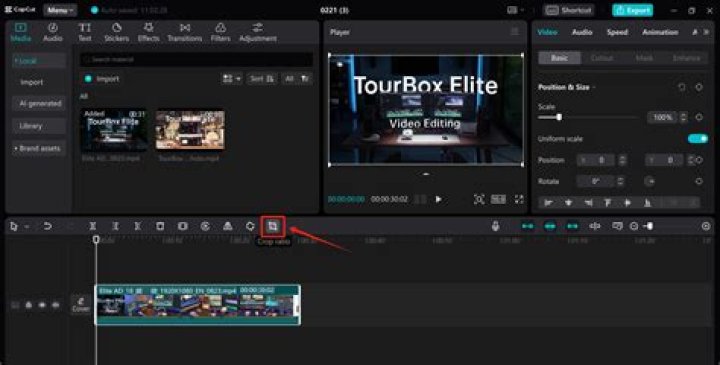The image size is (720, 365).
Task: Click the Crop ratio tool icon
Action: [273, 226]
